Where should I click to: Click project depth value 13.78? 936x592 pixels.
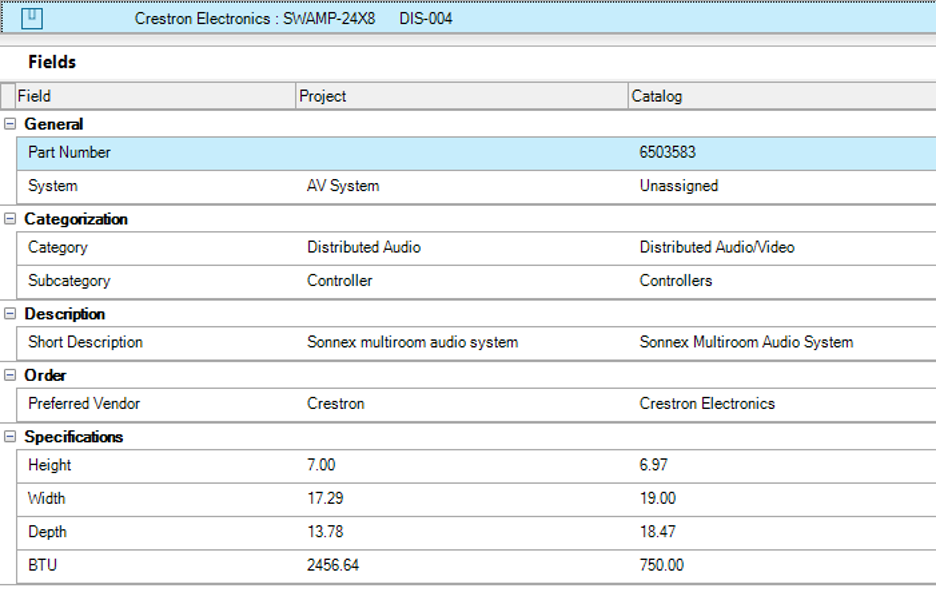[325, 532]
